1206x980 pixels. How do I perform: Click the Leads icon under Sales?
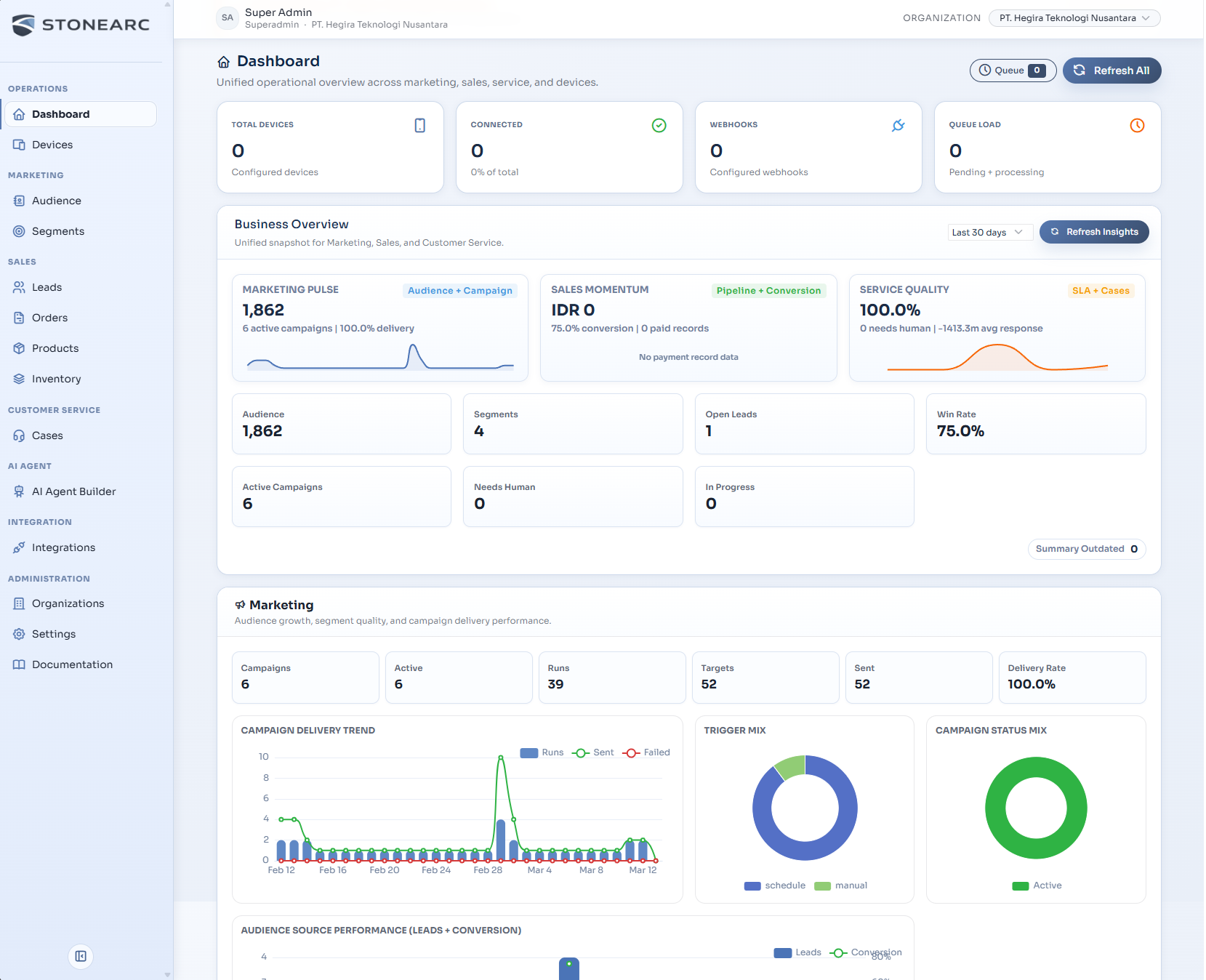pos(20,287)
